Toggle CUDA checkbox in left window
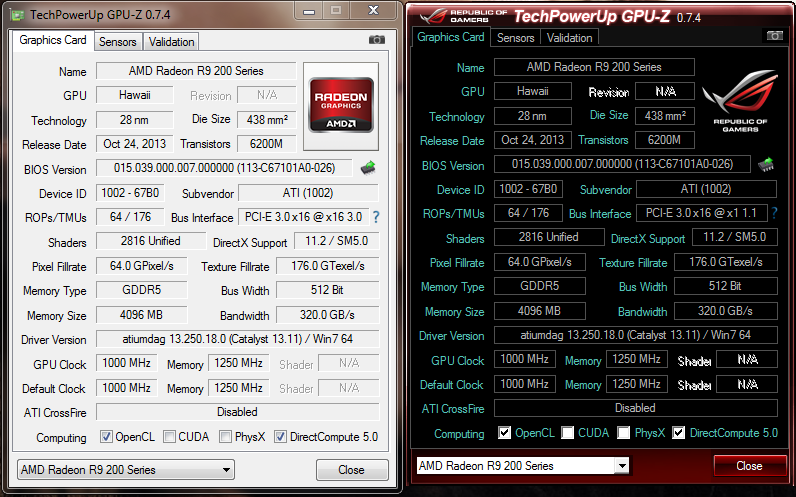796x497 pixels. point(170,437)
